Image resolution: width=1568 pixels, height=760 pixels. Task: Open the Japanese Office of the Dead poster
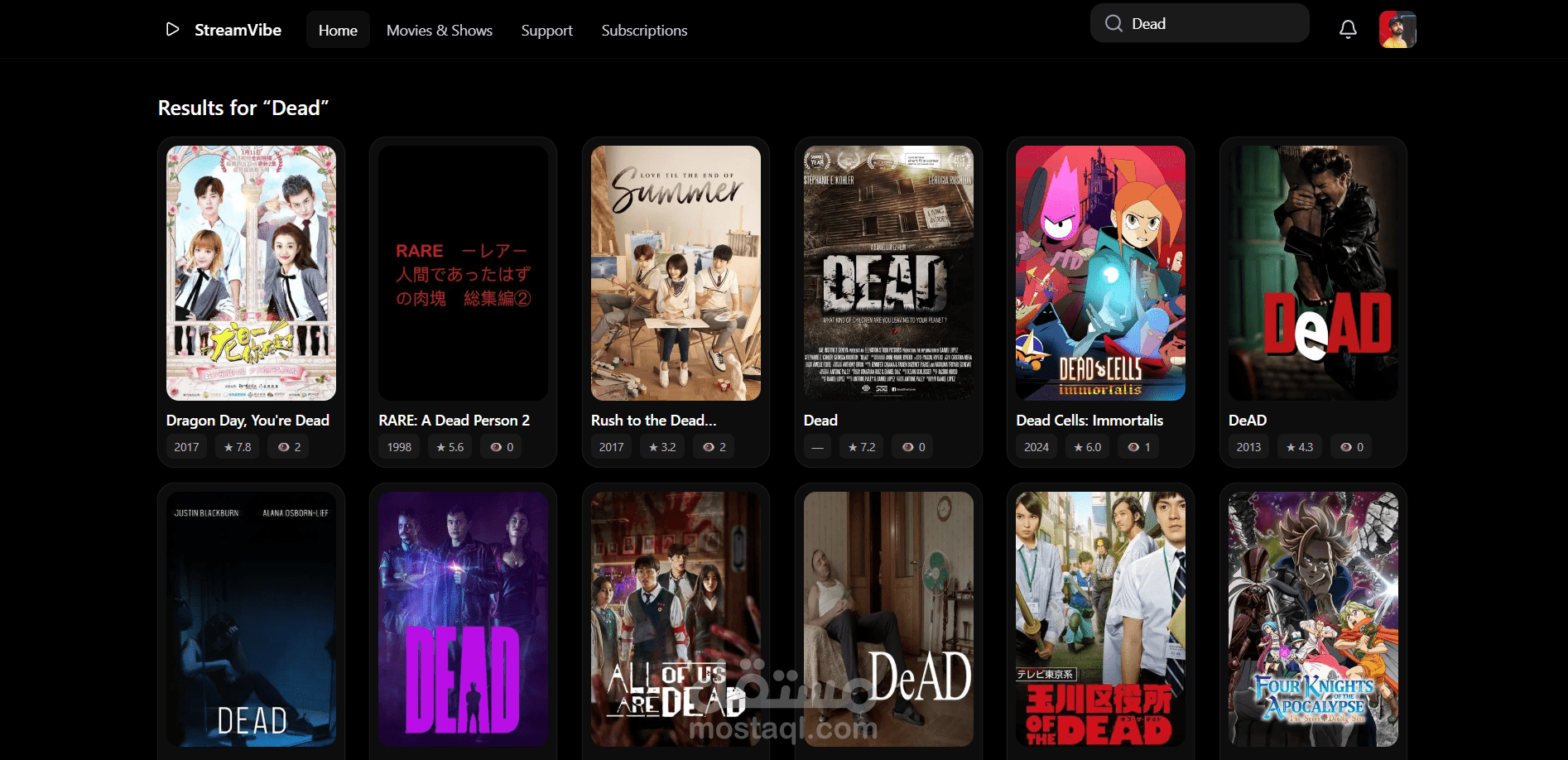pos(1100,619)
